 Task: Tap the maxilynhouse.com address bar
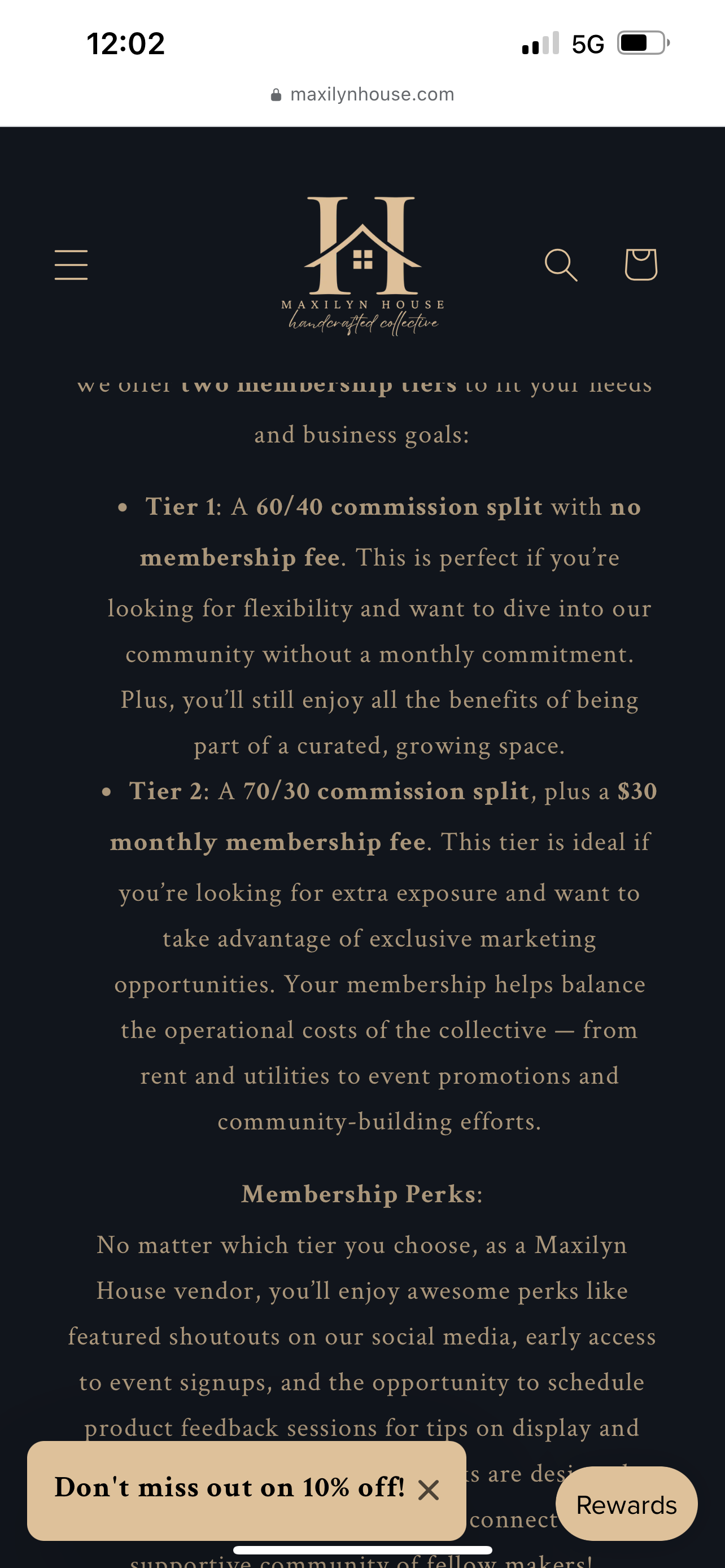pos(372,94)
